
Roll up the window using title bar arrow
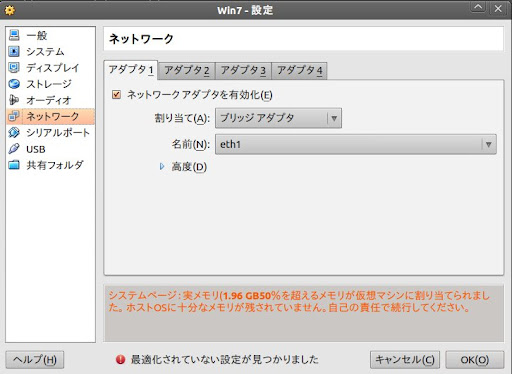(x=478, y=8)
